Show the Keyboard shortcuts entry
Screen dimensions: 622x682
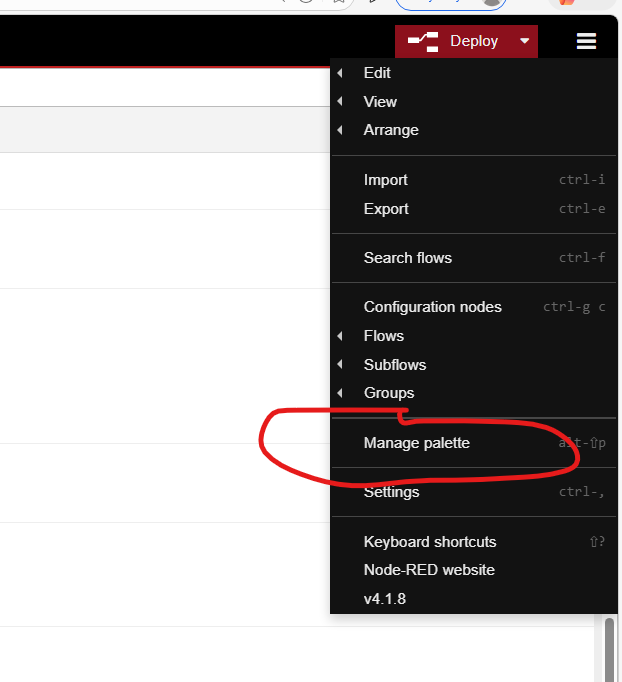click(430, 542)
